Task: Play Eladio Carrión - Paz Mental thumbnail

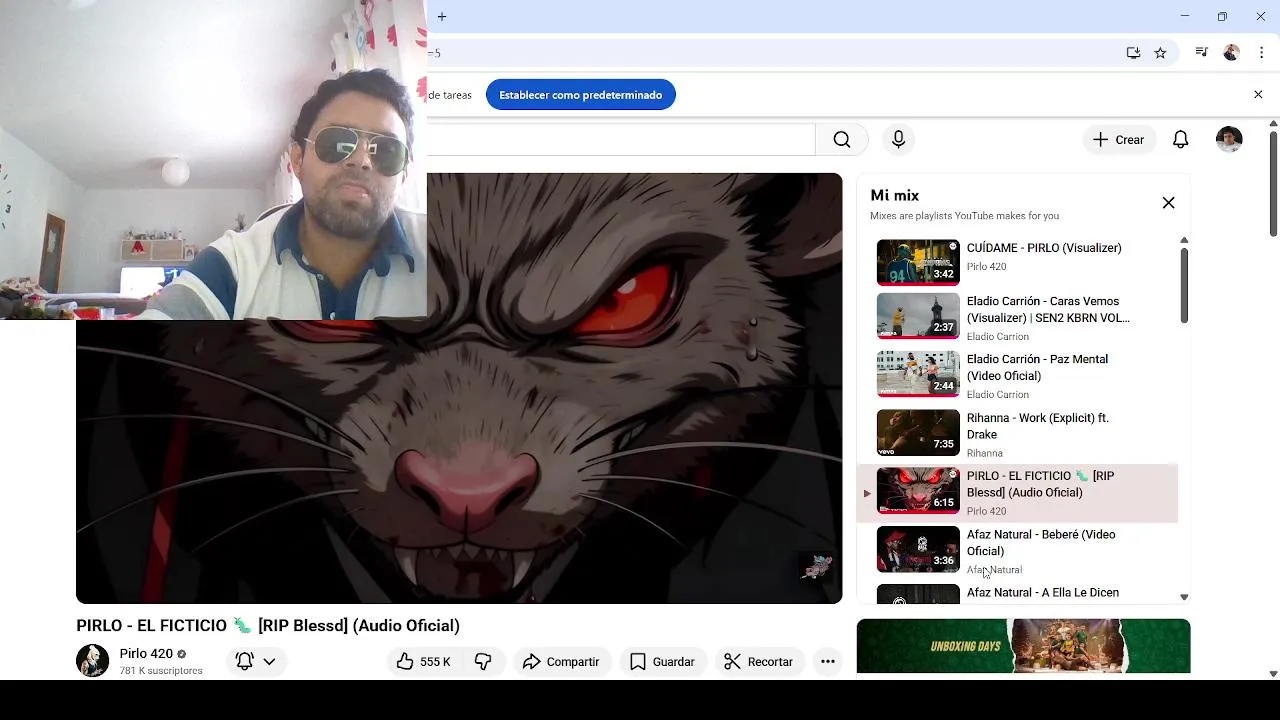Action: coord(918,374)
